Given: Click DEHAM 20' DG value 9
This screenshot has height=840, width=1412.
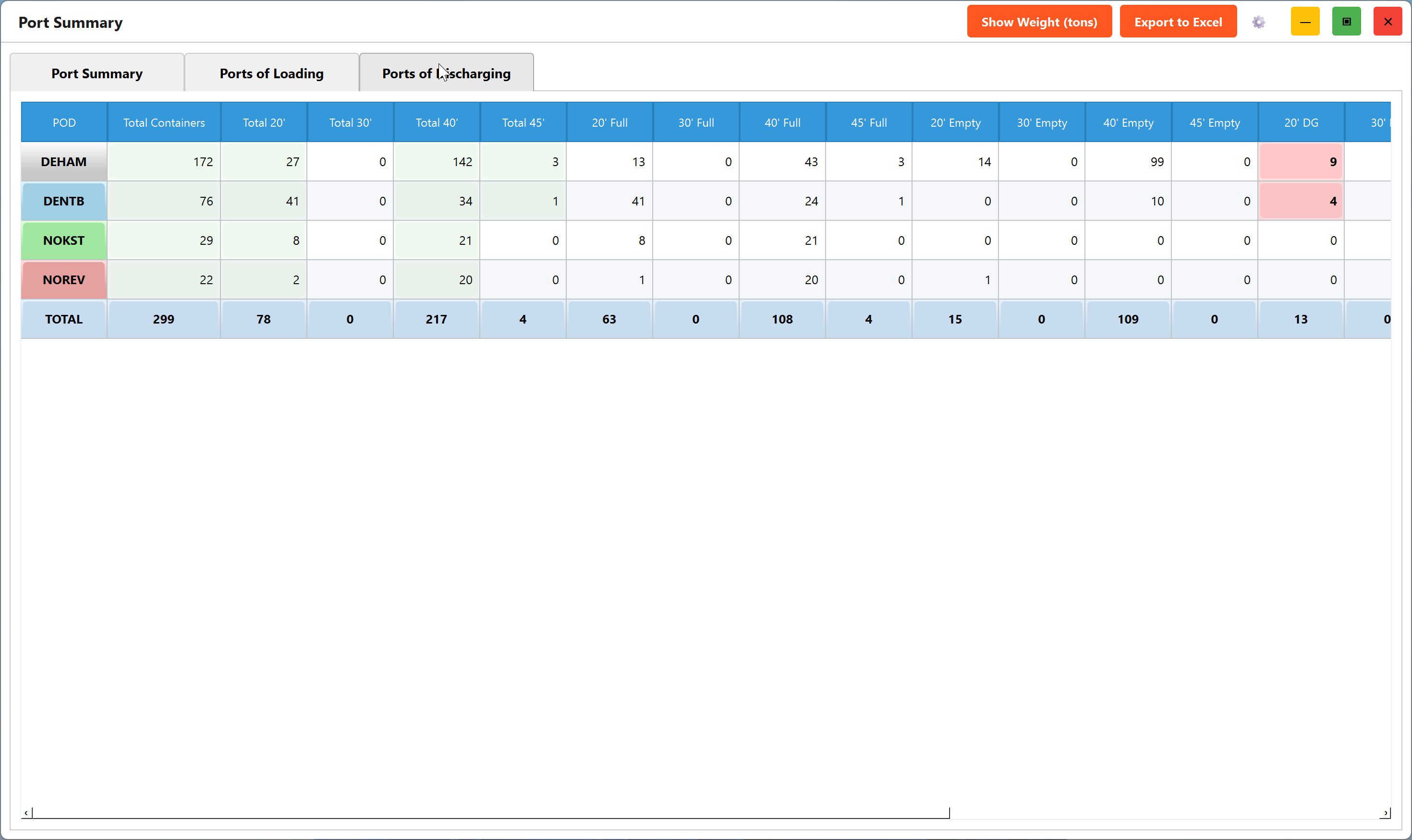Looking at the screenshot, I should 1301,161.
